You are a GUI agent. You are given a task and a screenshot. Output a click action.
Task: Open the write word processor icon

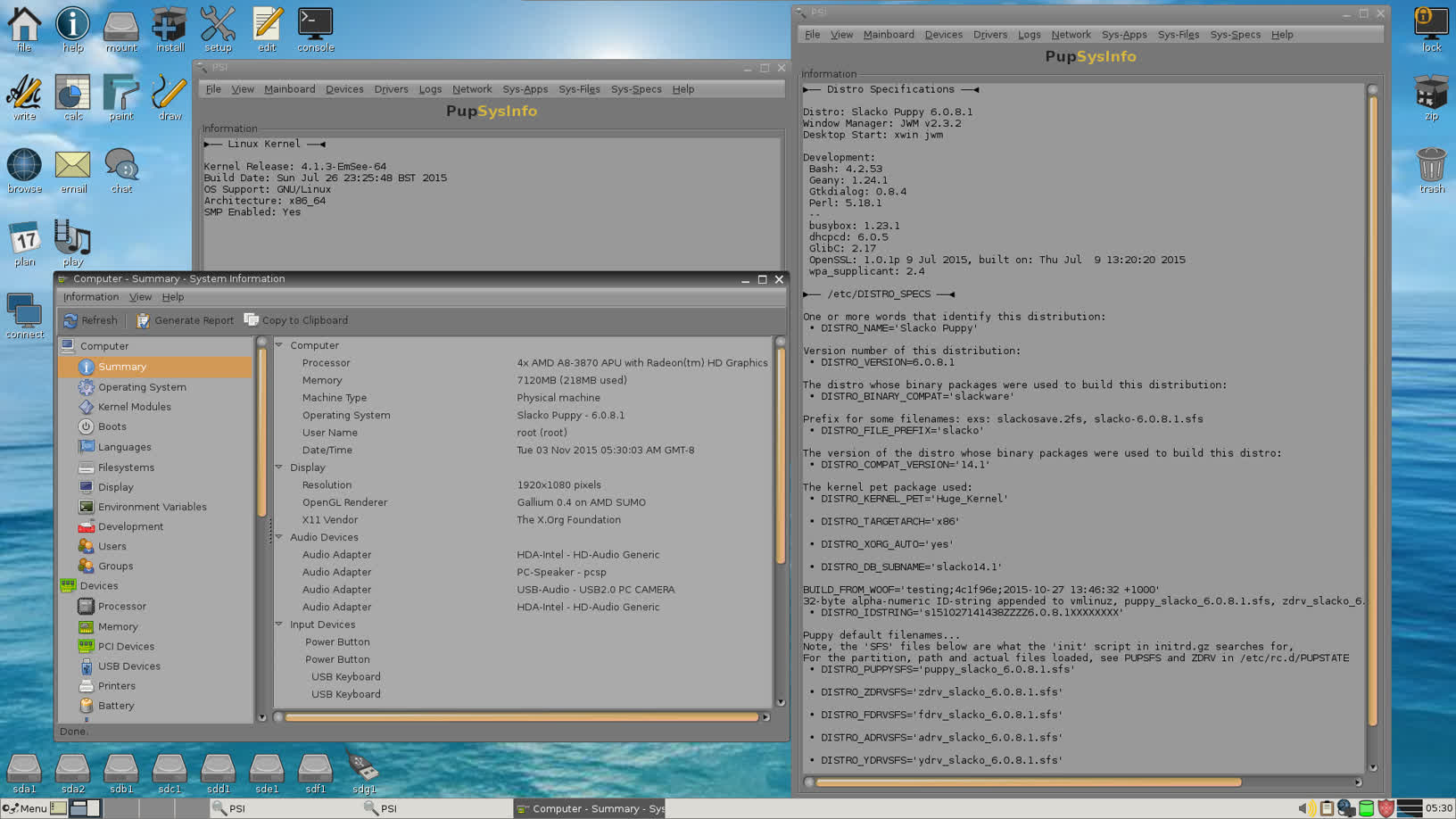click(x=24, y=98)
